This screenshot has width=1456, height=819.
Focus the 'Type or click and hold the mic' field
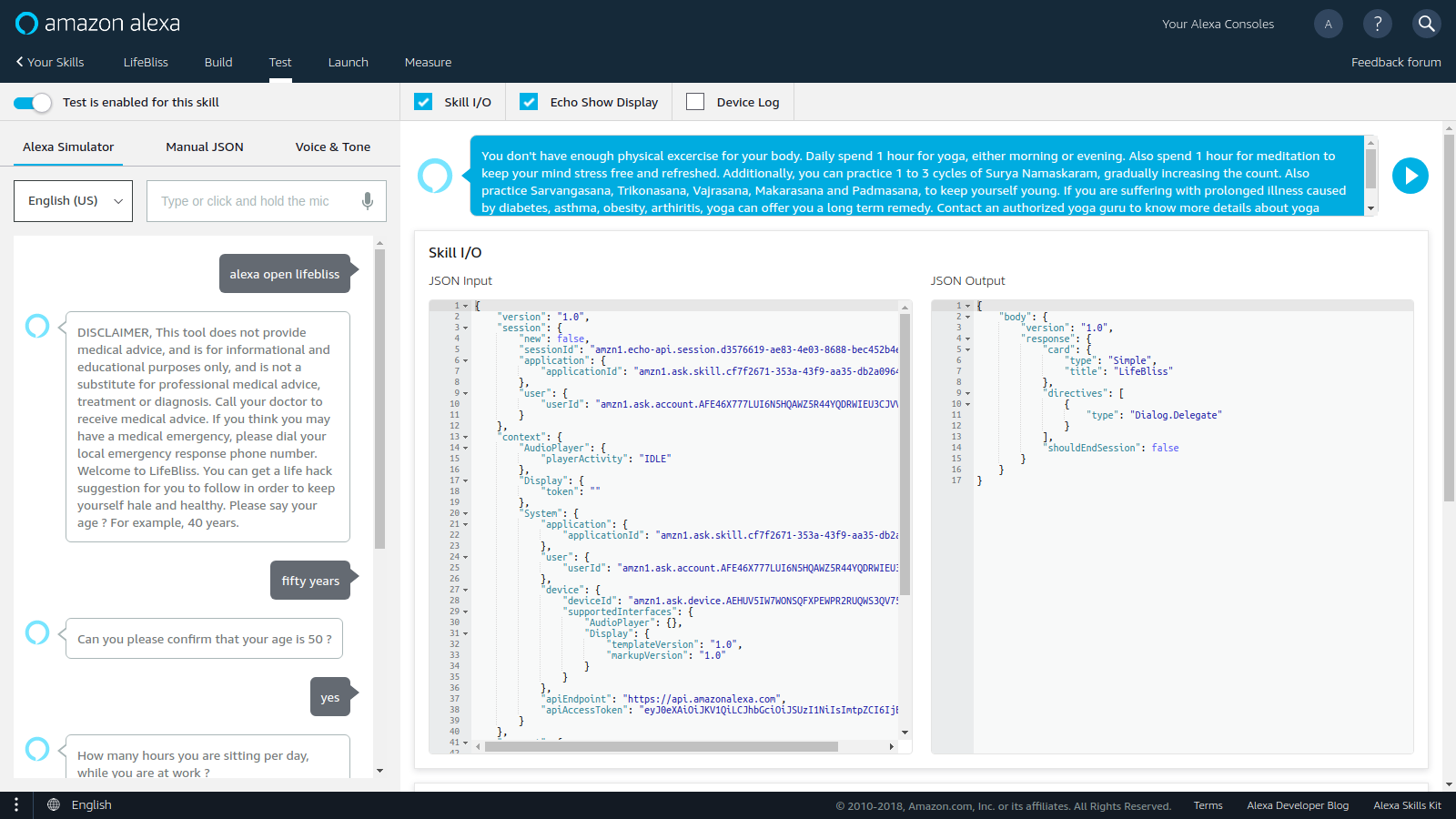pos(267,201)
